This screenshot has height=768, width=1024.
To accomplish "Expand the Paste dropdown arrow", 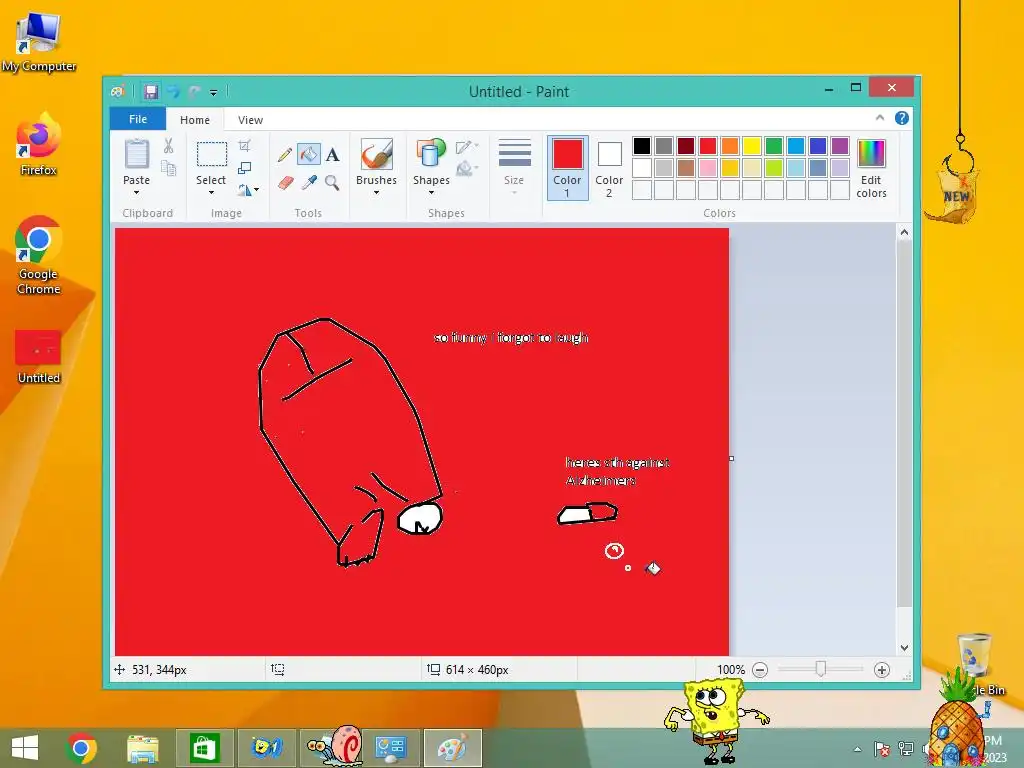I will [x=136, y=193].
